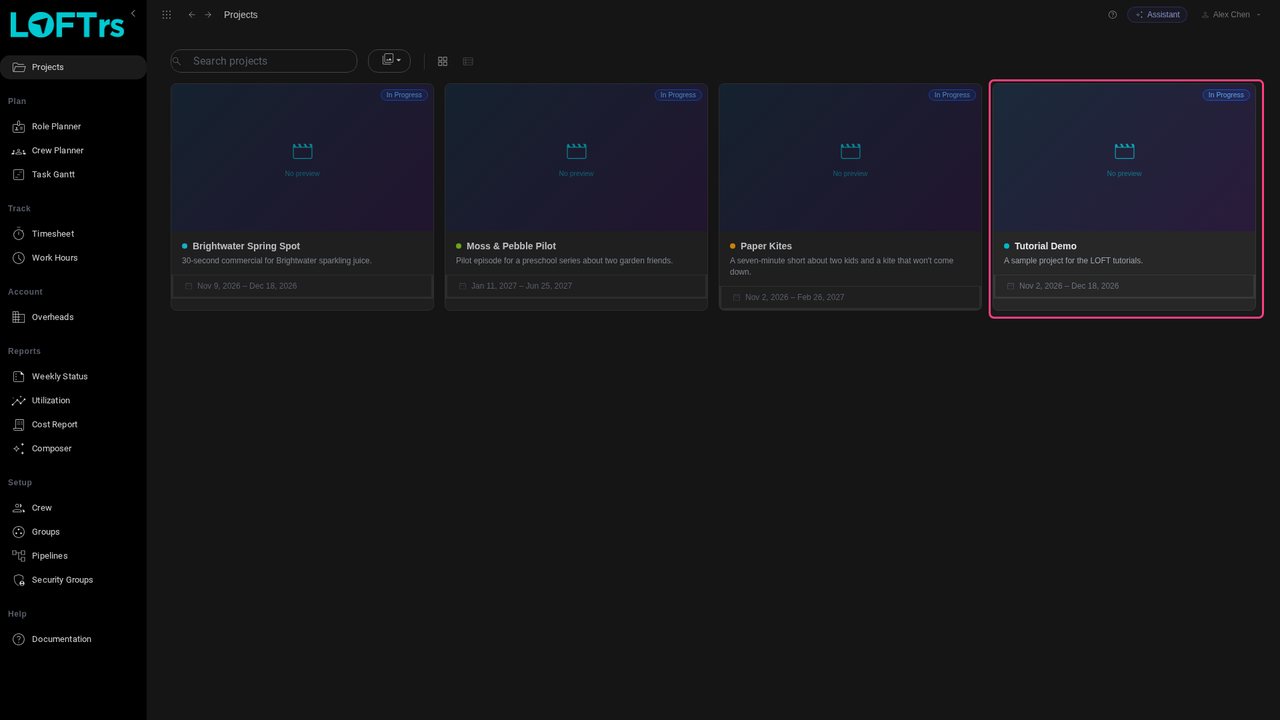This screenshot has width=1280, height=720.
Task: Open the app grid launcher icon
Action: [166, 15]
